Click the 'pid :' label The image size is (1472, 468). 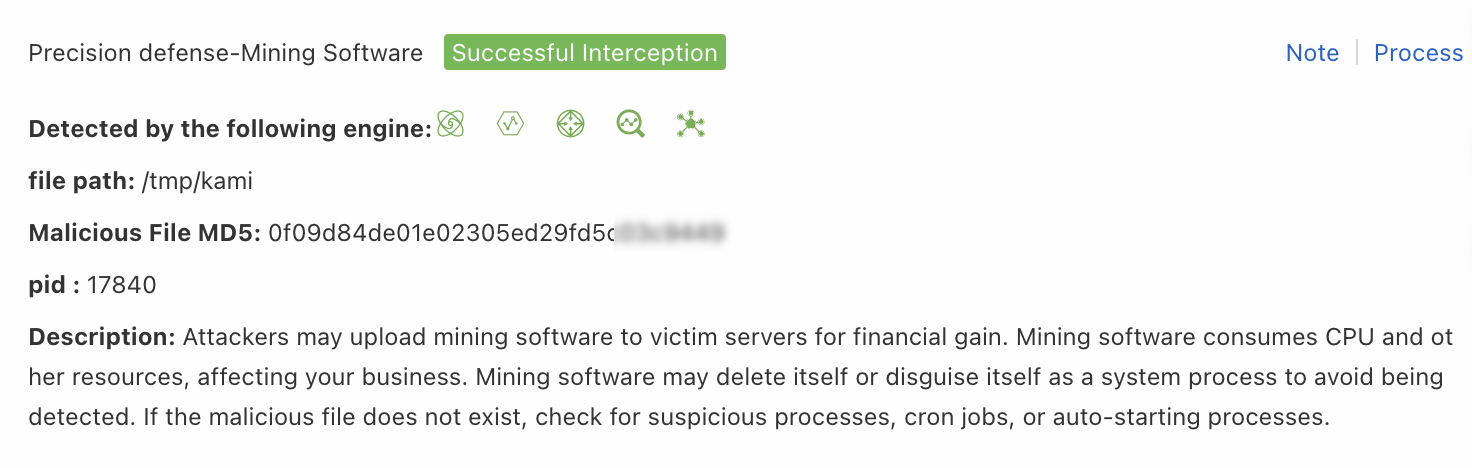54,285
